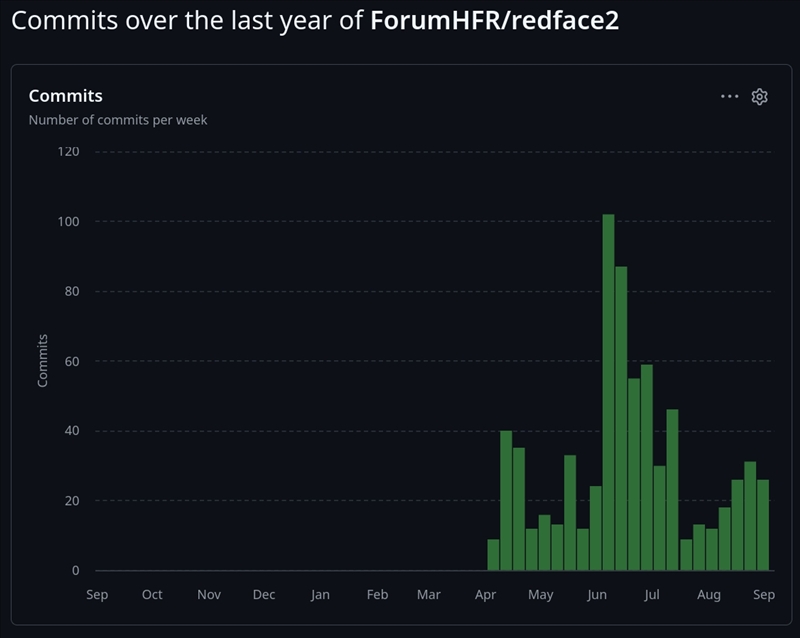Click the 'Oct' x-axis label
The image size is (800, 638).
pyautogui.click(x=152, y=595)
